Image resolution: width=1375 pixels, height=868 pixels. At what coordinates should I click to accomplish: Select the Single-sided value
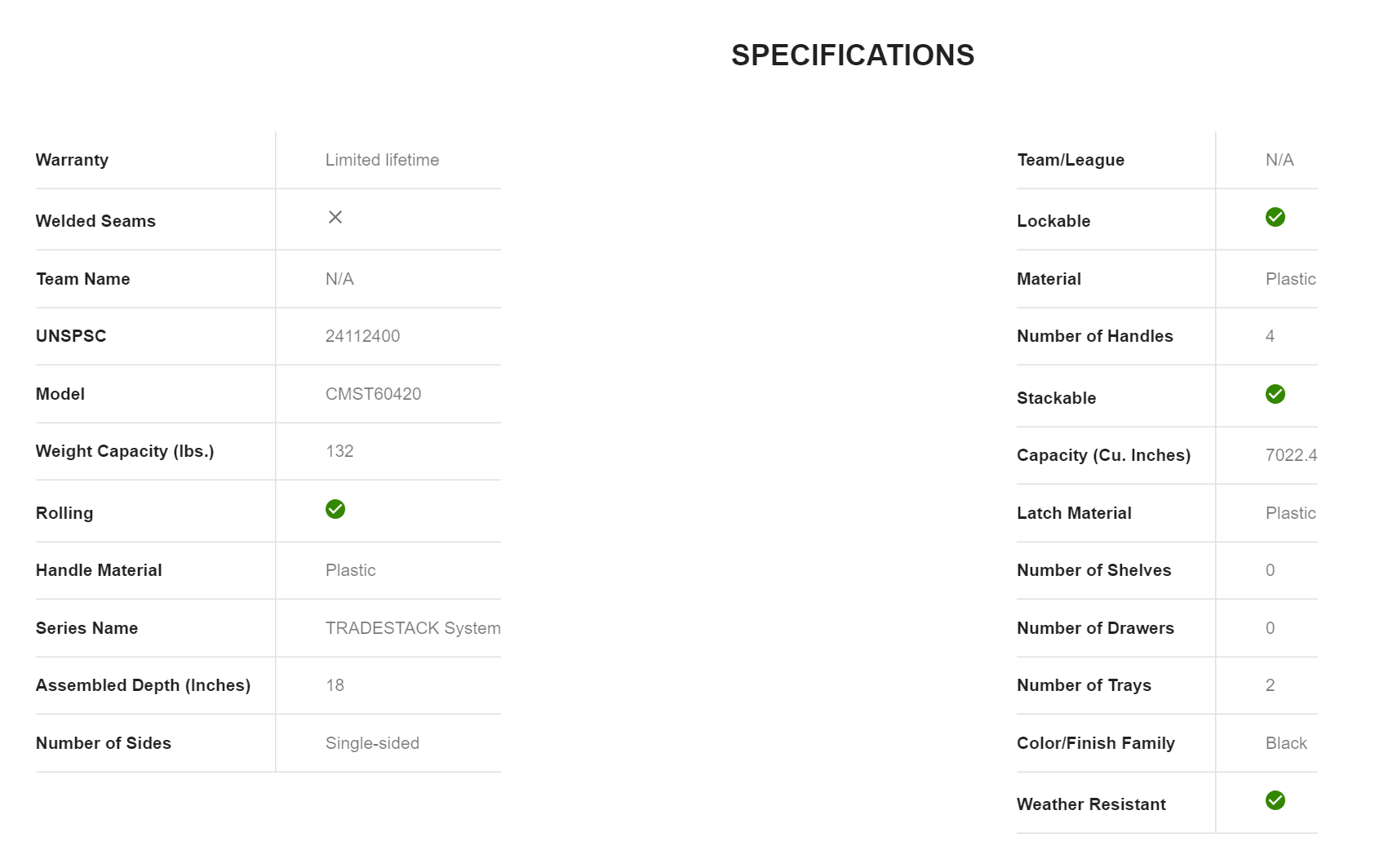[x=372, y=743]
